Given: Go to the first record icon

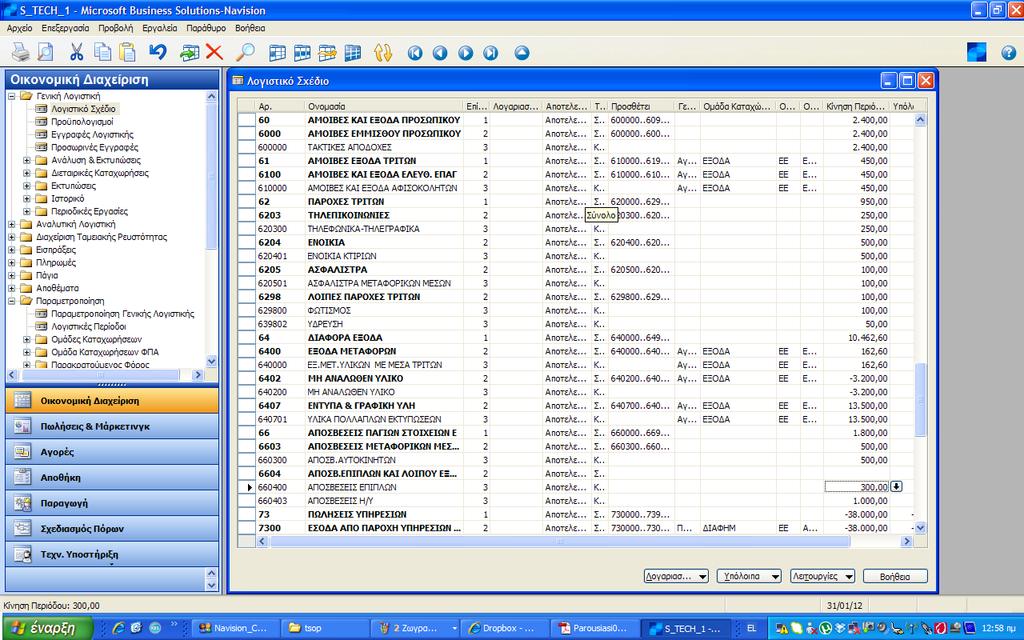Looking at the screenshot, I should 415,53.
